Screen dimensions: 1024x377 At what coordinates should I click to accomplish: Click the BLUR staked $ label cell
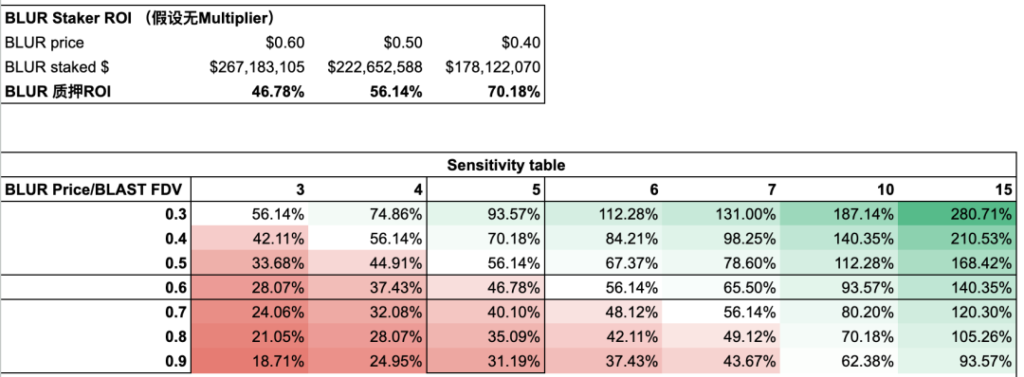tap(96, 67)
